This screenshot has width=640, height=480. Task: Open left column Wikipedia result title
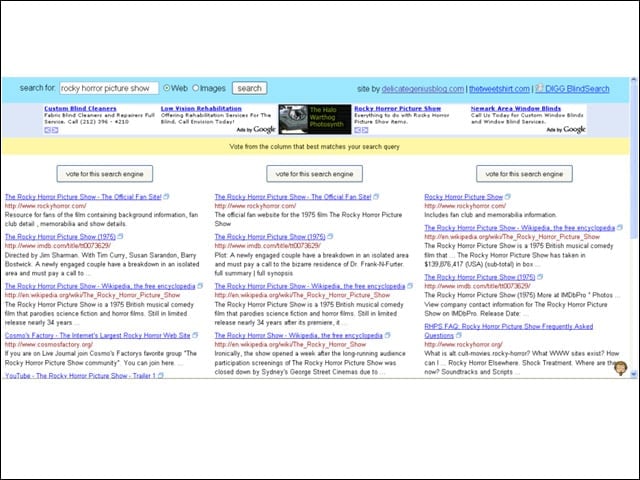[100, 286]
